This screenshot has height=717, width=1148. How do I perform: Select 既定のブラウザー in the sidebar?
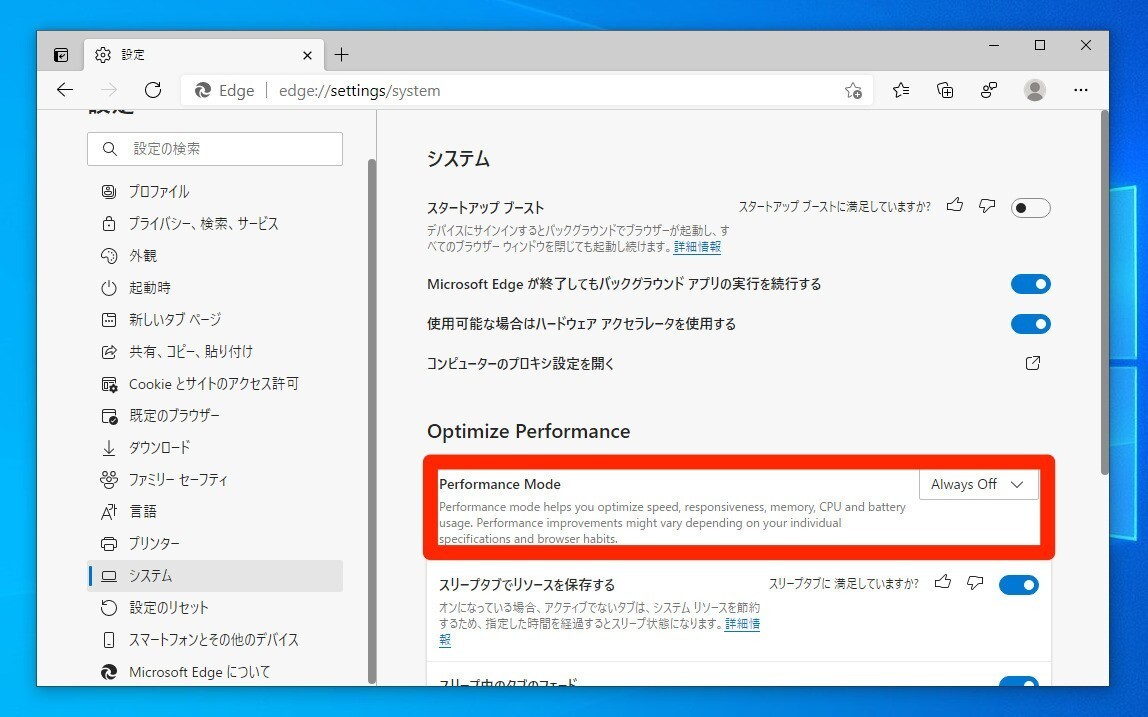(x=215, y=416)
